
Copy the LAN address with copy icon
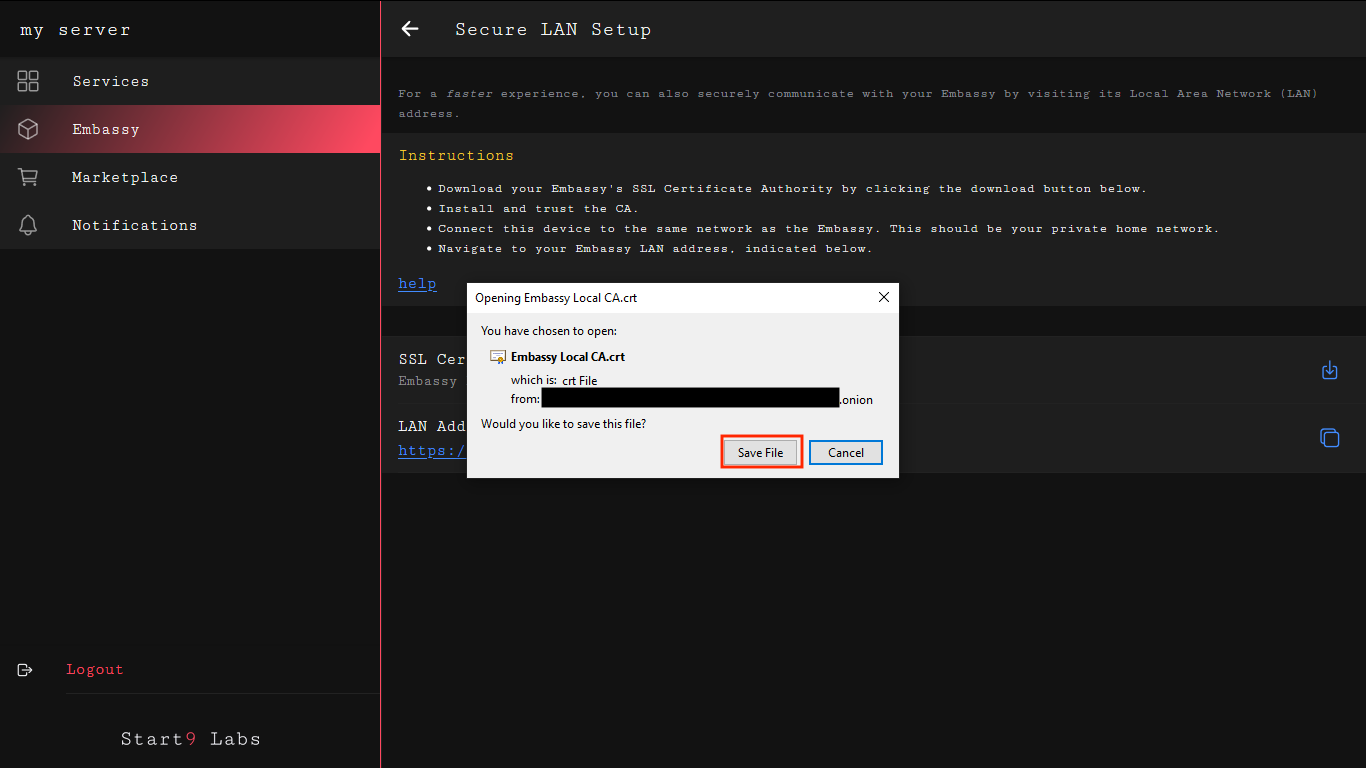click(x=1329, y=438)
